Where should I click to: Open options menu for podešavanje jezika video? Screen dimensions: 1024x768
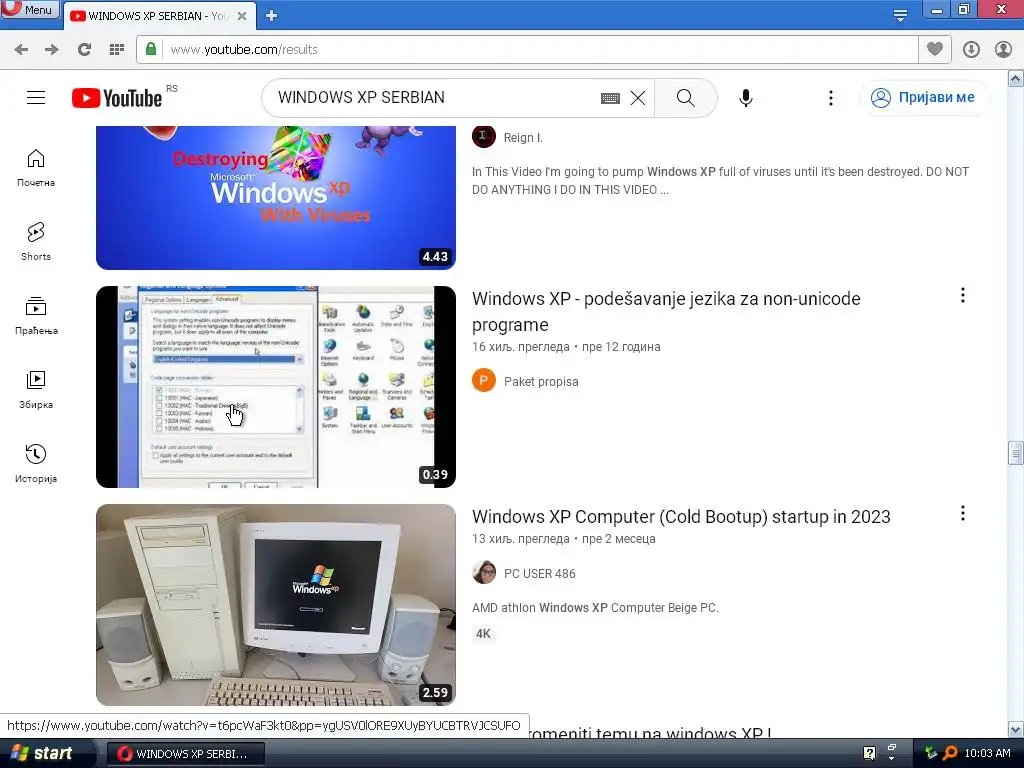tap(963, 295)
